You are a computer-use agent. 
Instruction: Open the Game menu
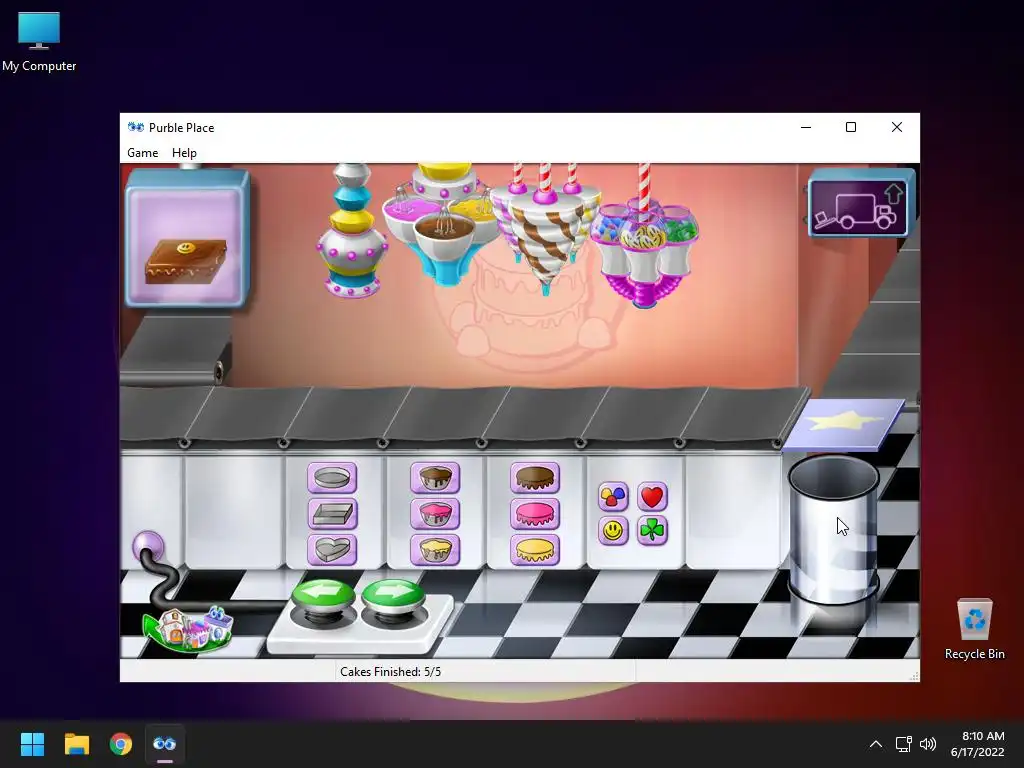point(142,153)
